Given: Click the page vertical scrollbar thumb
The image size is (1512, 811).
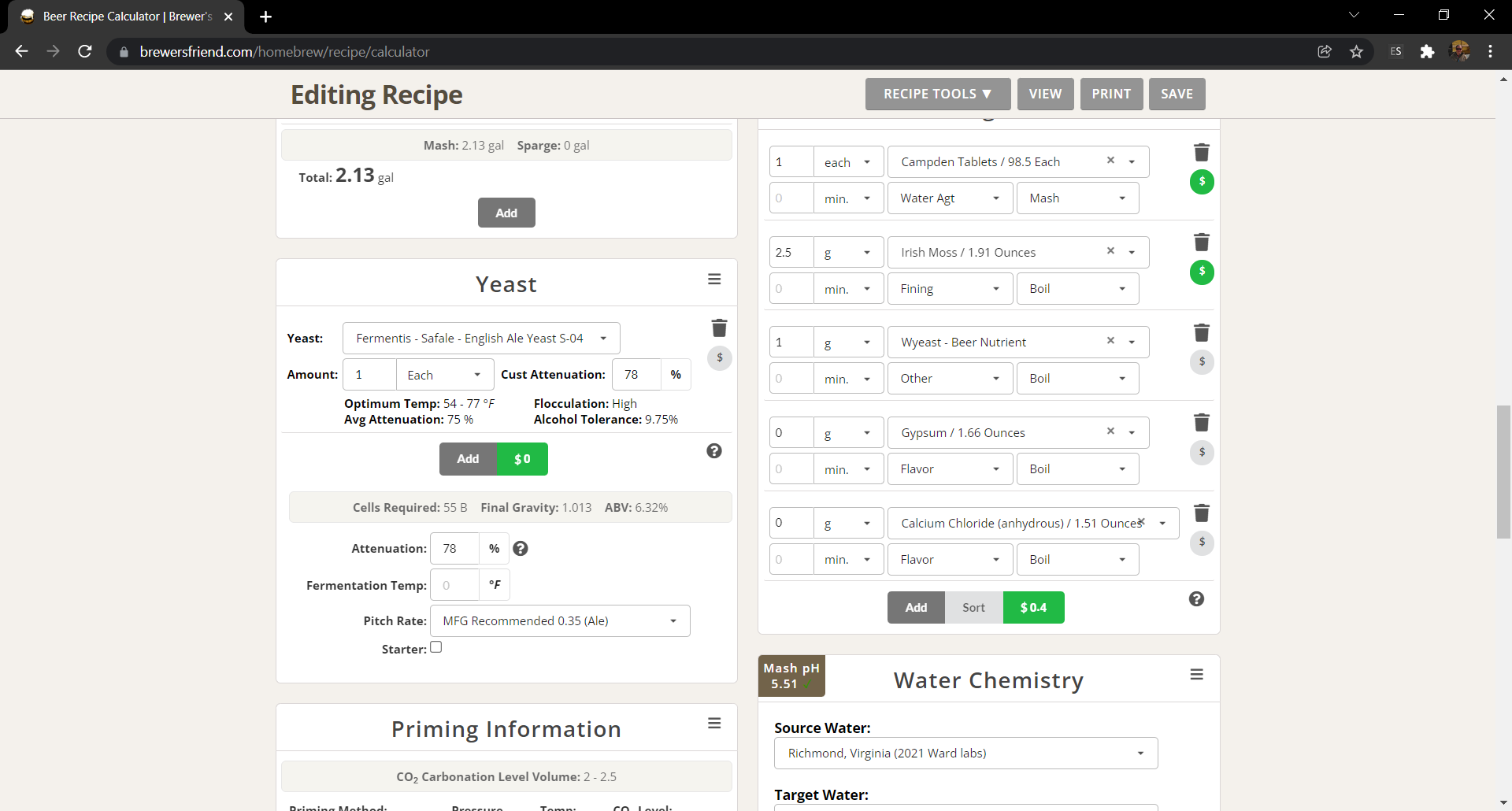Looking at the screenshot, I should (1503, 471).
